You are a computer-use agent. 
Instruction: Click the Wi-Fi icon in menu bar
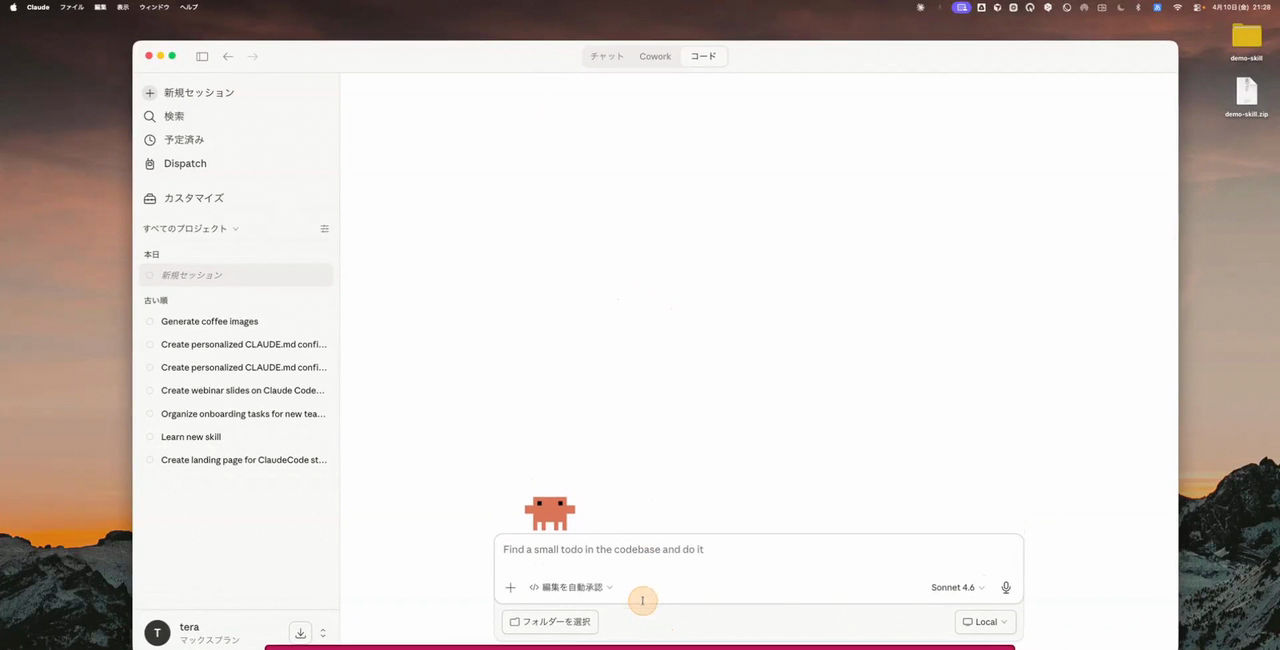(x=1178, y=7)
